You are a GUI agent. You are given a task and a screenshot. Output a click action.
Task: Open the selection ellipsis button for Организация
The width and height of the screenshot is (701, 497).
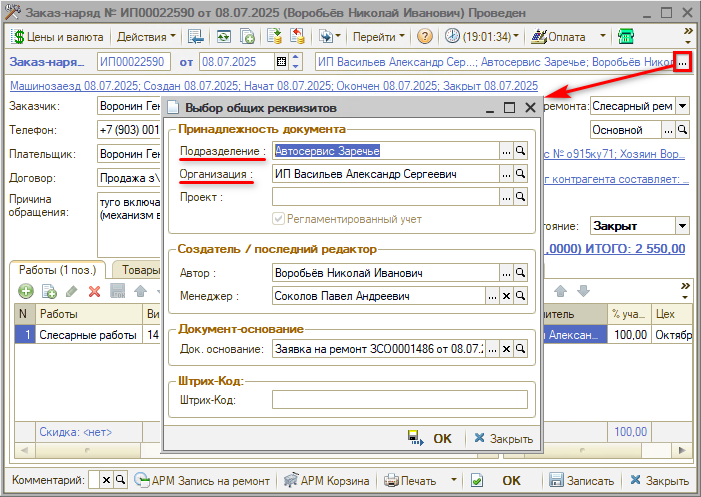(x=506, y=174)
